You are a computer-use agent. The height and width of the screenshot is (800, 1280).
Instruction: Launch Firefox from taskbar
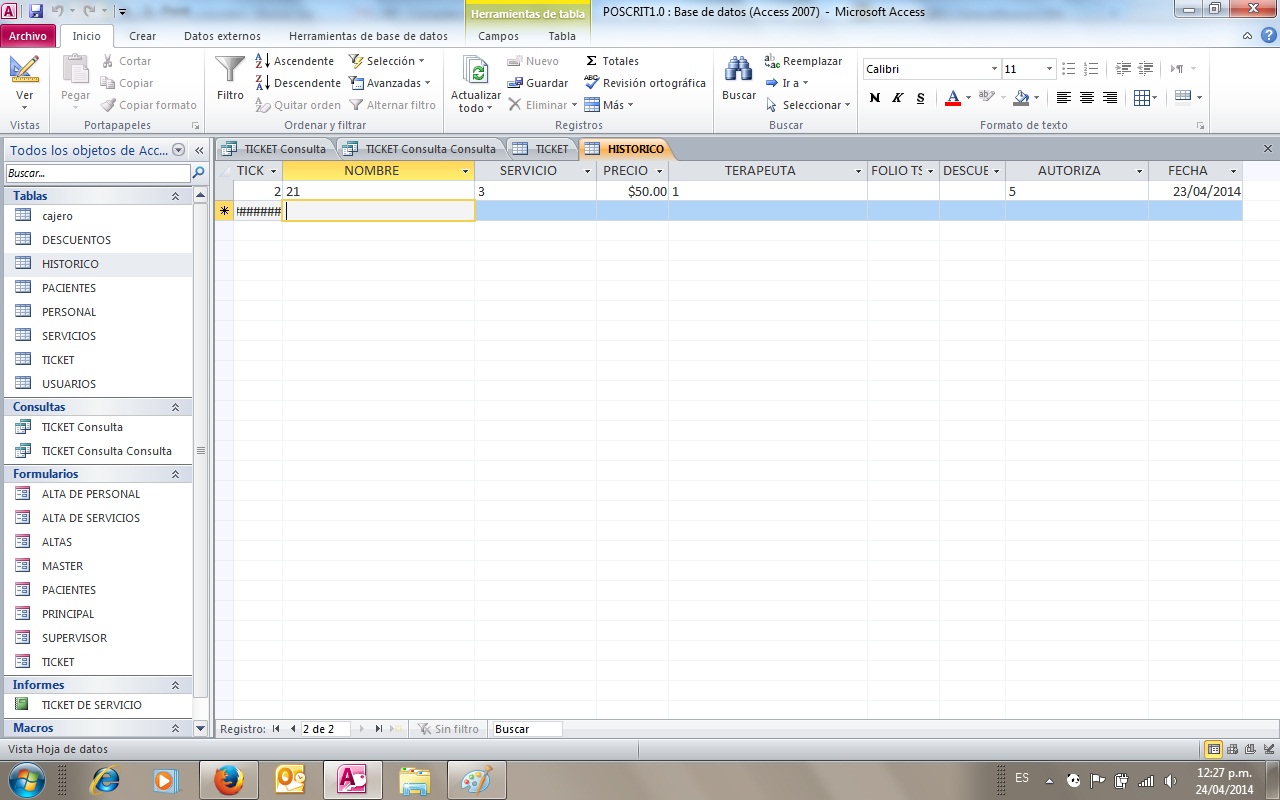229,780
